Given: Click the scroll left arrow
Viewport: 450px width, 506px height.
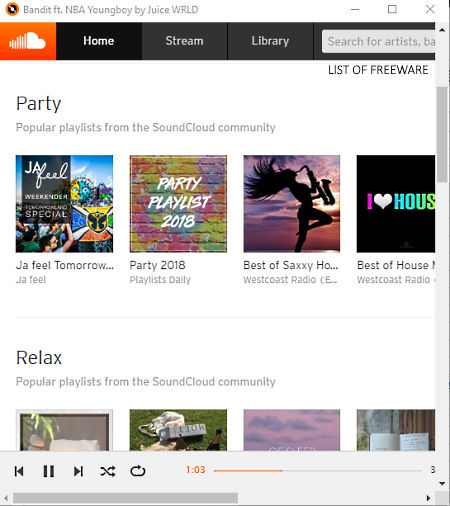Looking at the screenshot, I should (x=6, y=498).
